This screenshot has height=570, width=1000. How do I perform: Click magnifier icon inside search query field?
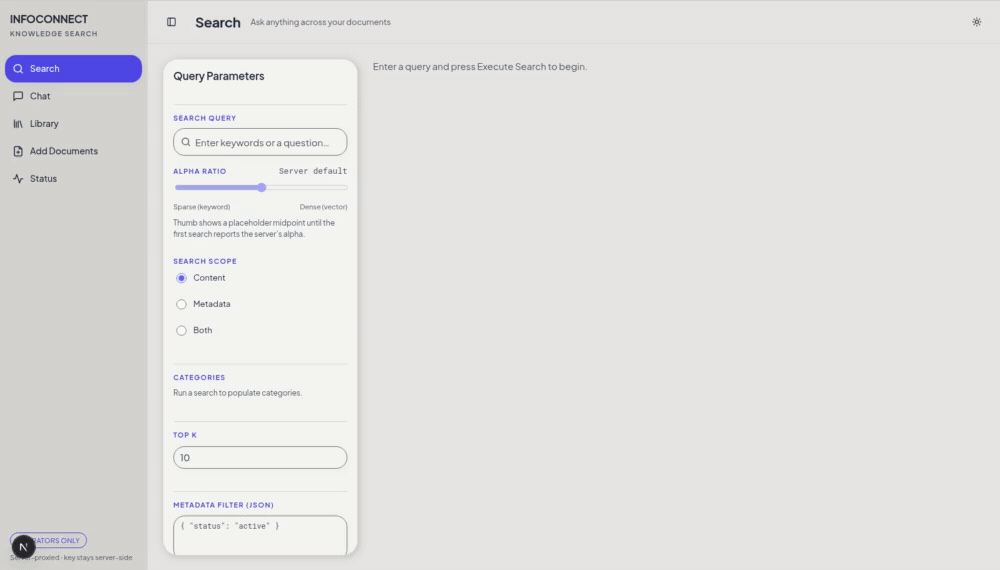point(186,142)
